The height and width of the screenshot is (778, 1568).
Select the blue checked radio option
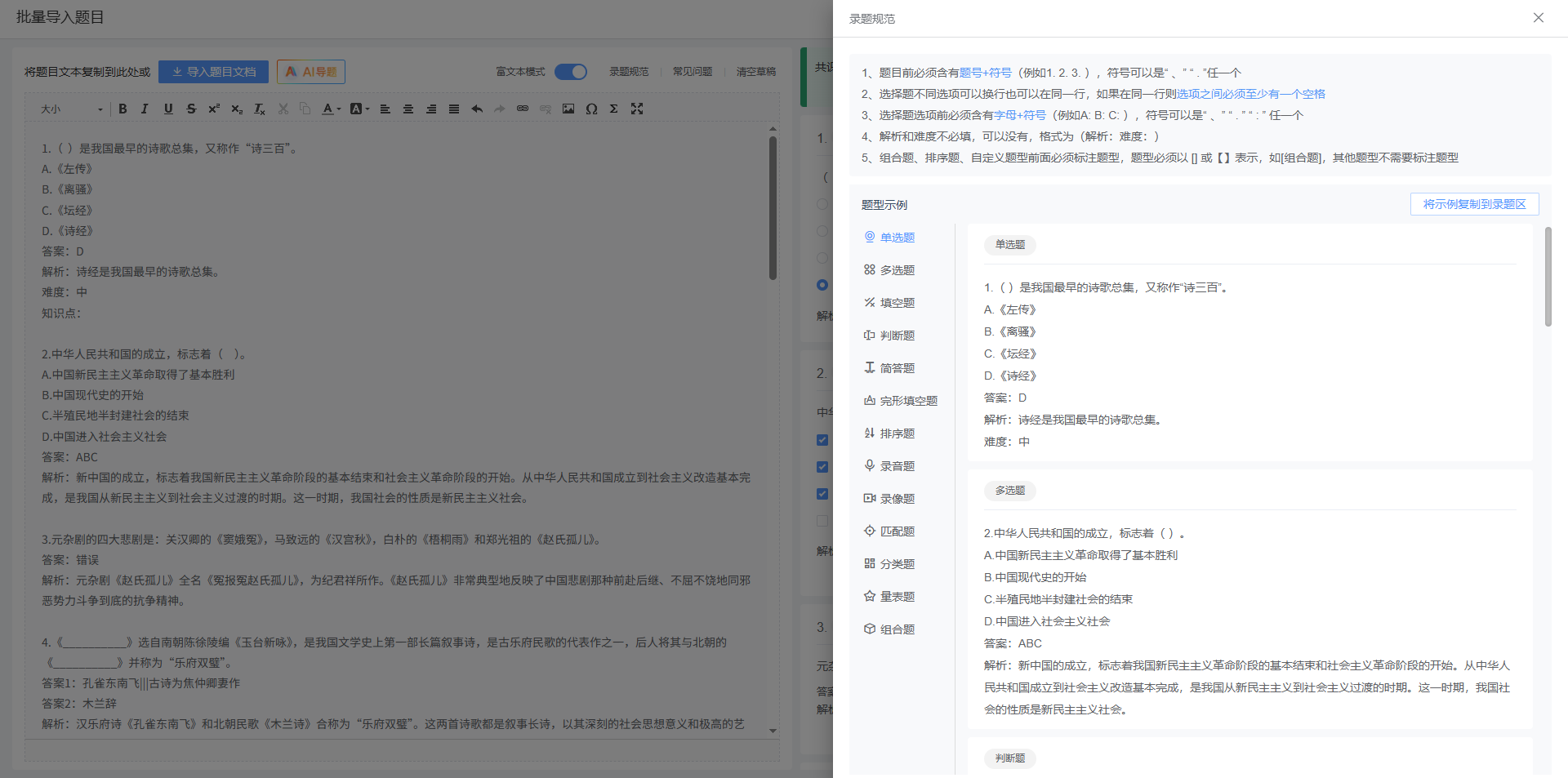click(822, 285)
